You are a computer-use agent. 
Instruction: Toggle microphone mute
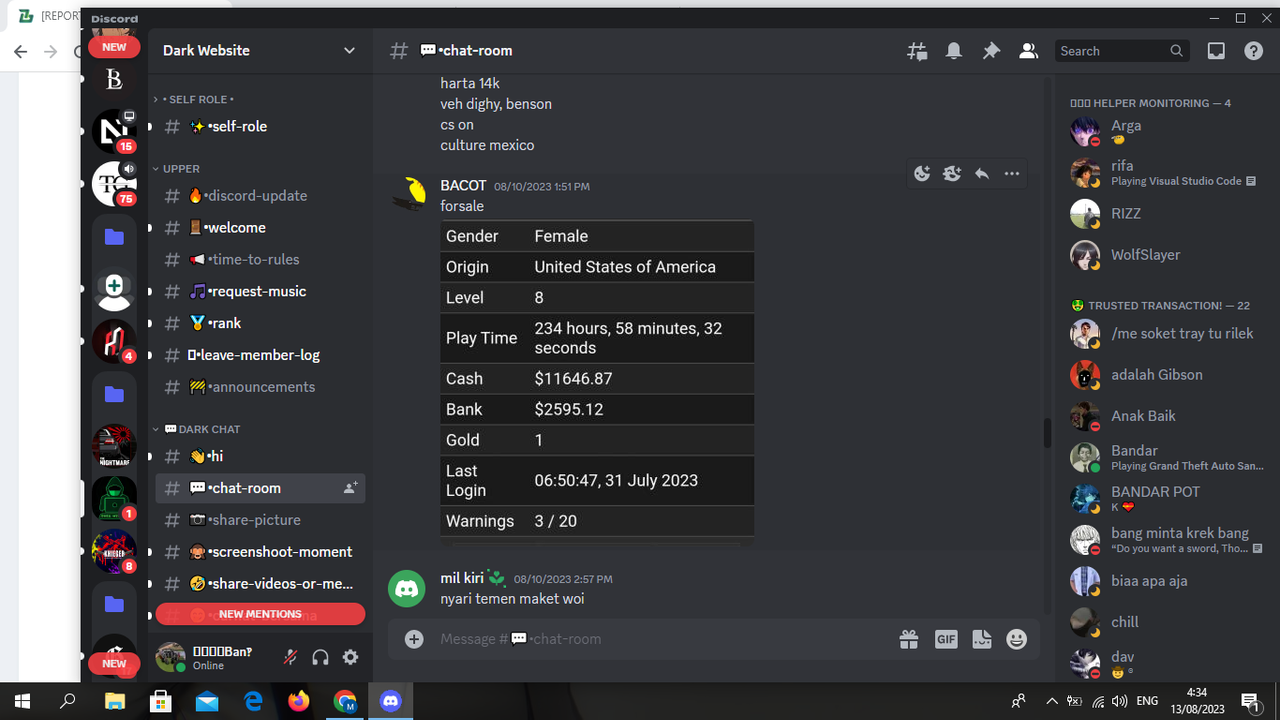[x=290, y=657]
